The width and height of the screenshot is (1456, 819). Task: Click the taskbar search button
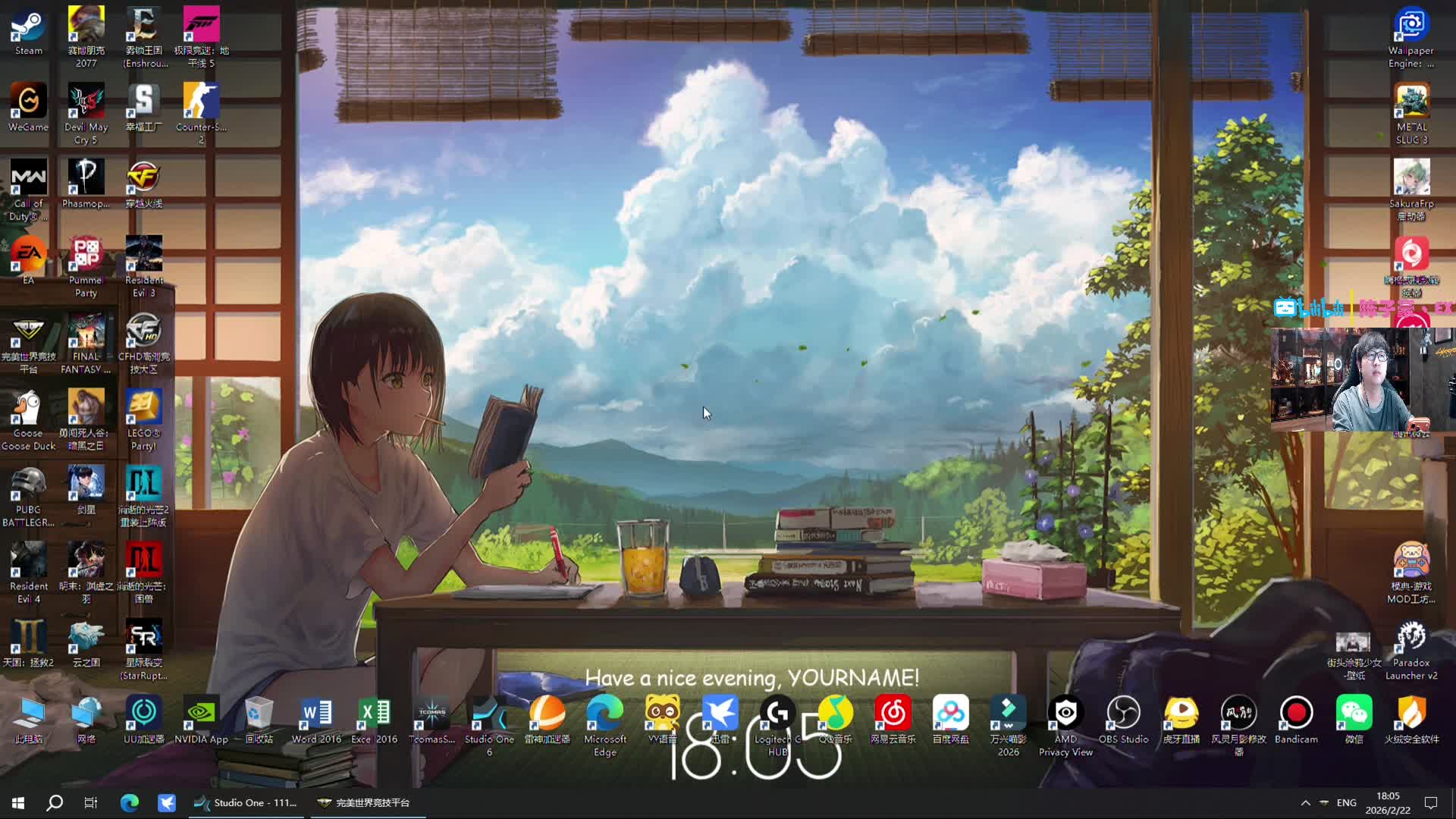click(55, 802)
